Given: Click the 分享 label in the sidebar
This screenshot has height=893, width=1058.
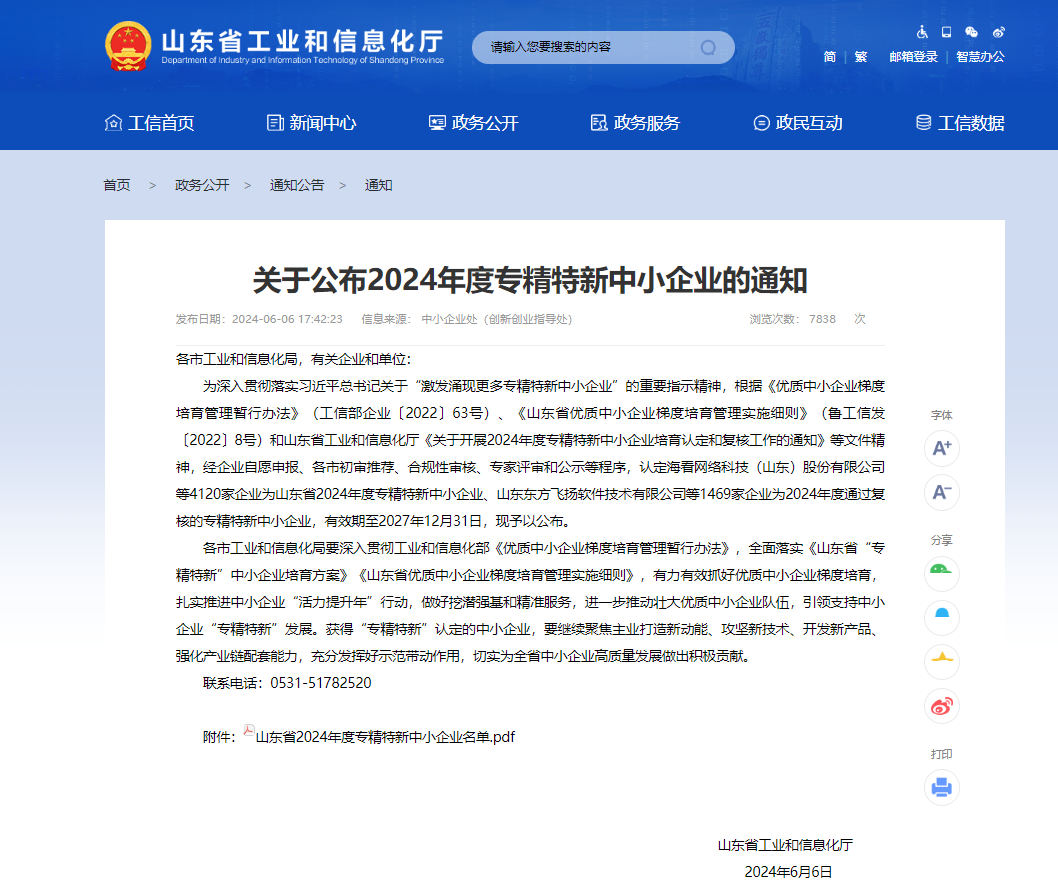Looking at the screenshot, I should (941, 540).
